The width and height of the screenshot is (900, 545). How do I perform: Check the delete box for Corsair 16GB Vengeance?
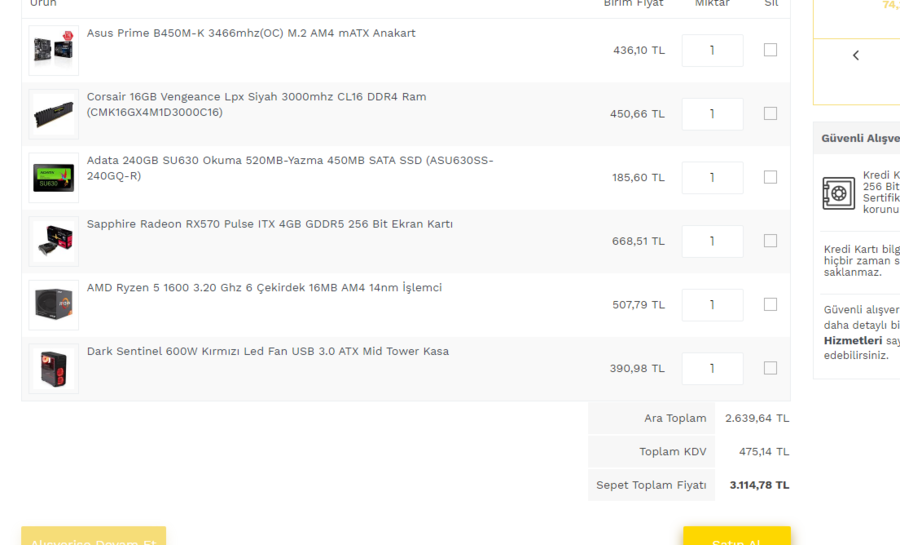coord(770,114)
